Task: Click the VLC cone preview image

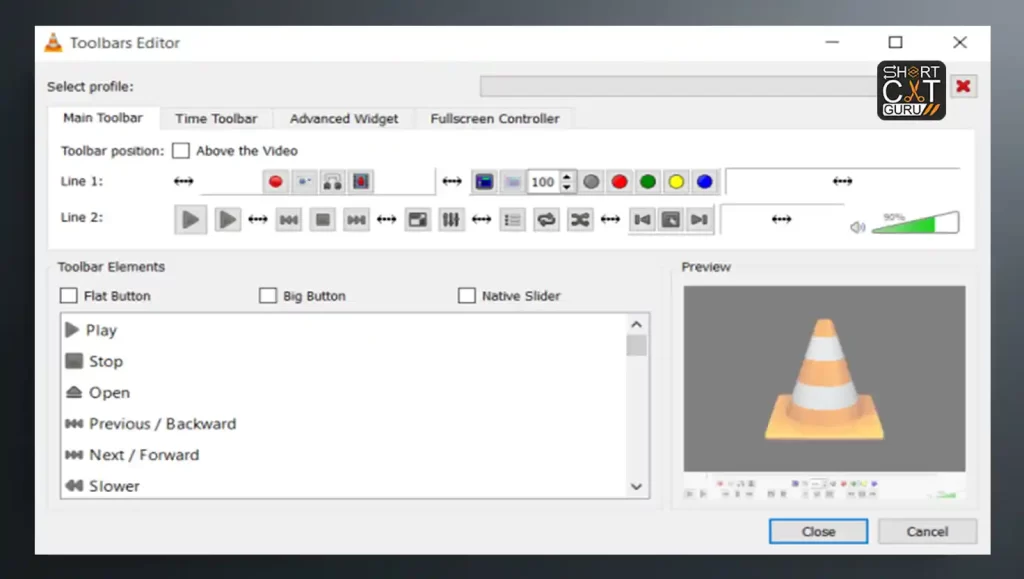Action: coord(824,379)
